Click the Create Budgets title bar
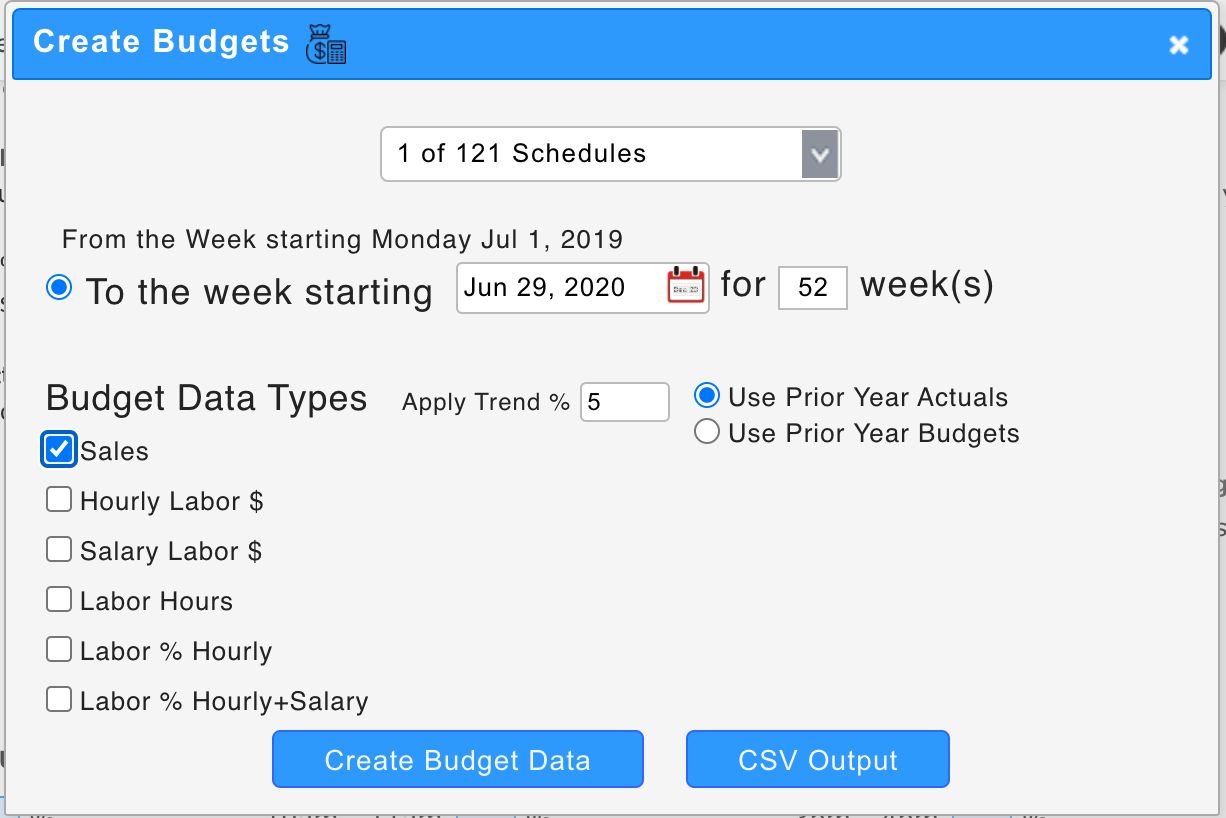 [x=700, y=44]
